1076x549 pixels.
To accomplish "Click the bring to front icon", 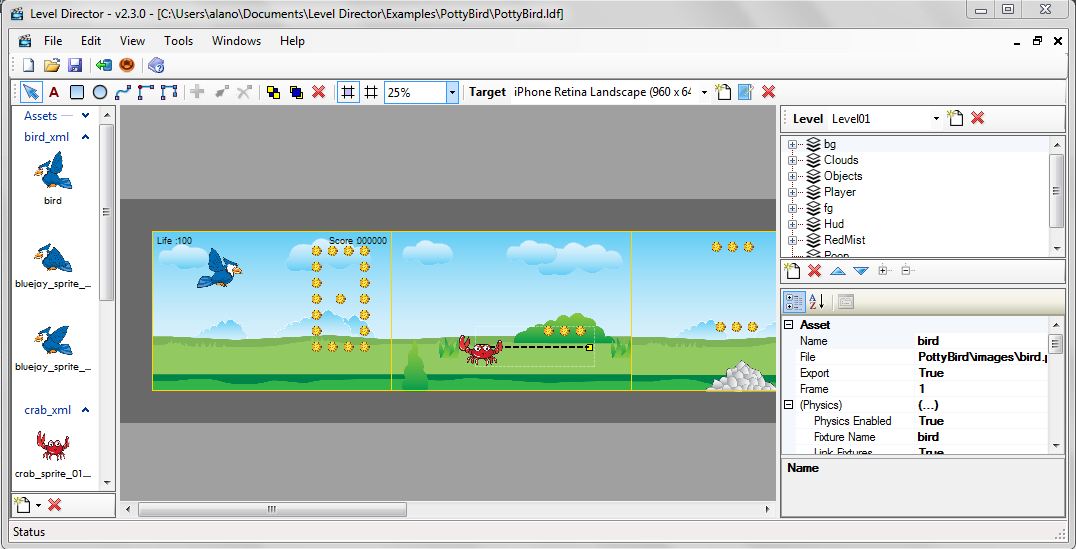I will click(274, 92).
